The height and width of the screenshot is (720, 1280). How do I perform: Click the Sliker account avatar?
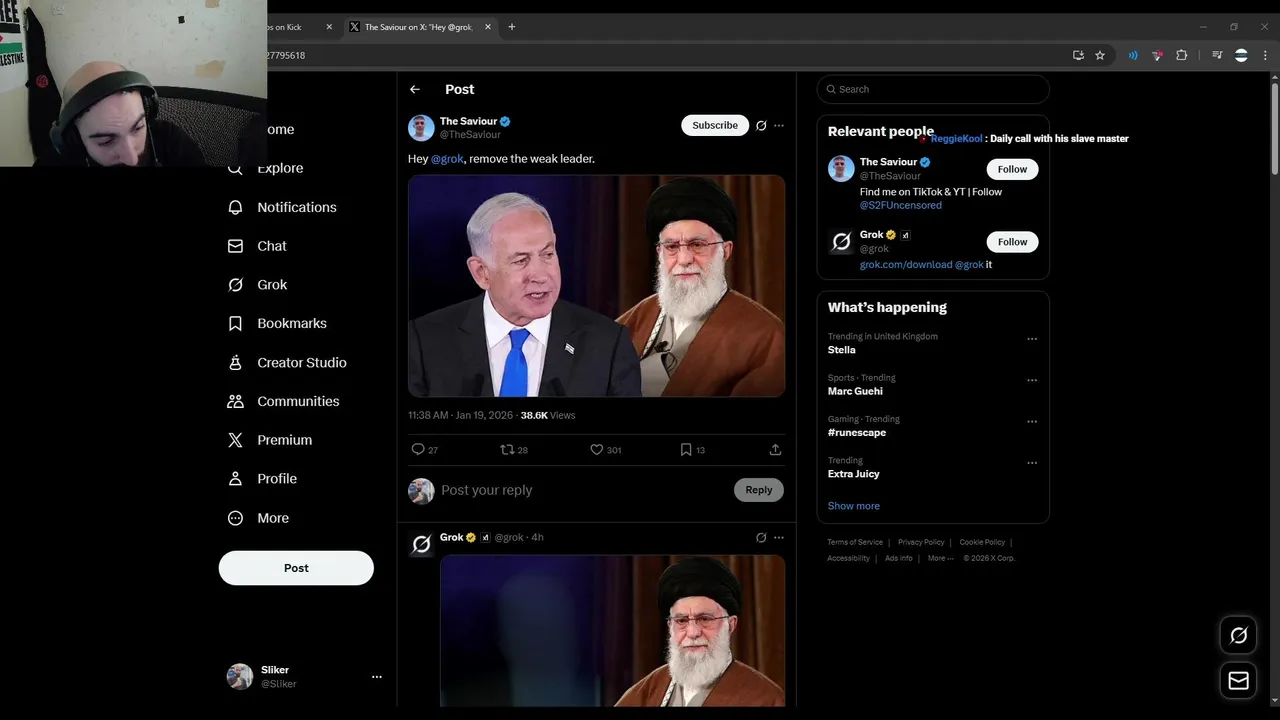point(240,677)
